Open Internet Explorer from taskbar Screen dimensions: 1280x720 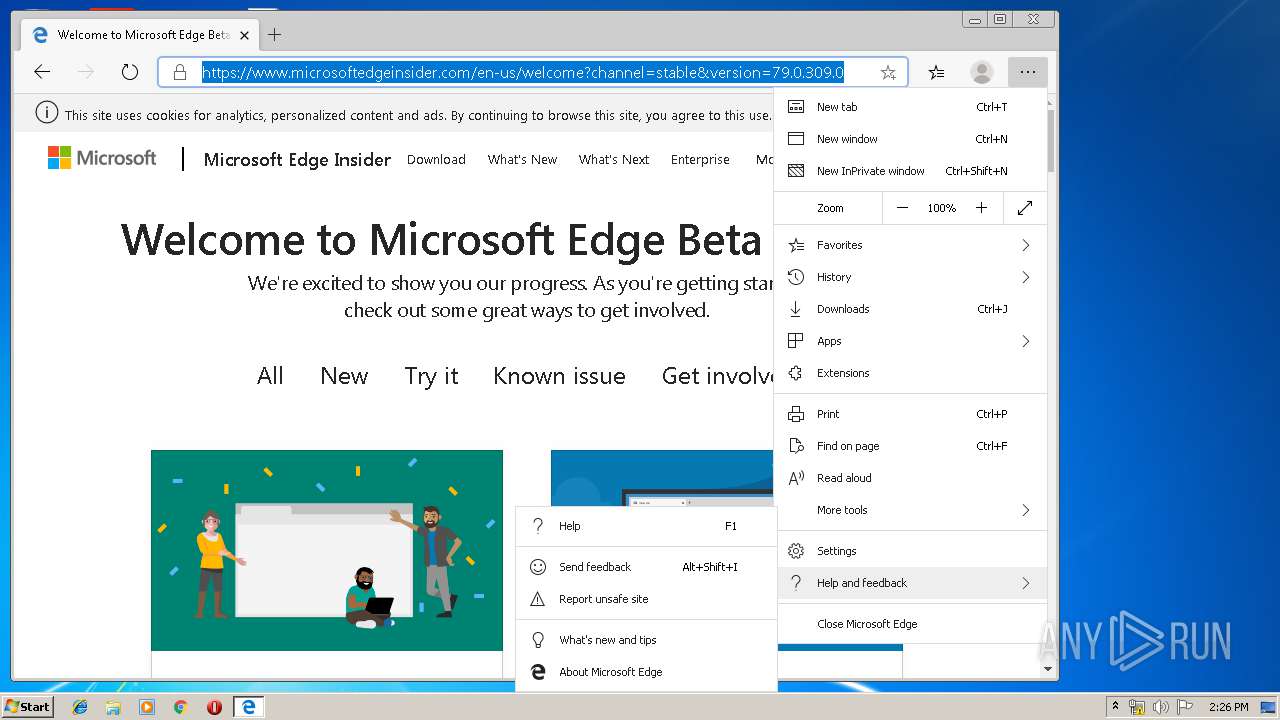(x=80, y=707)
